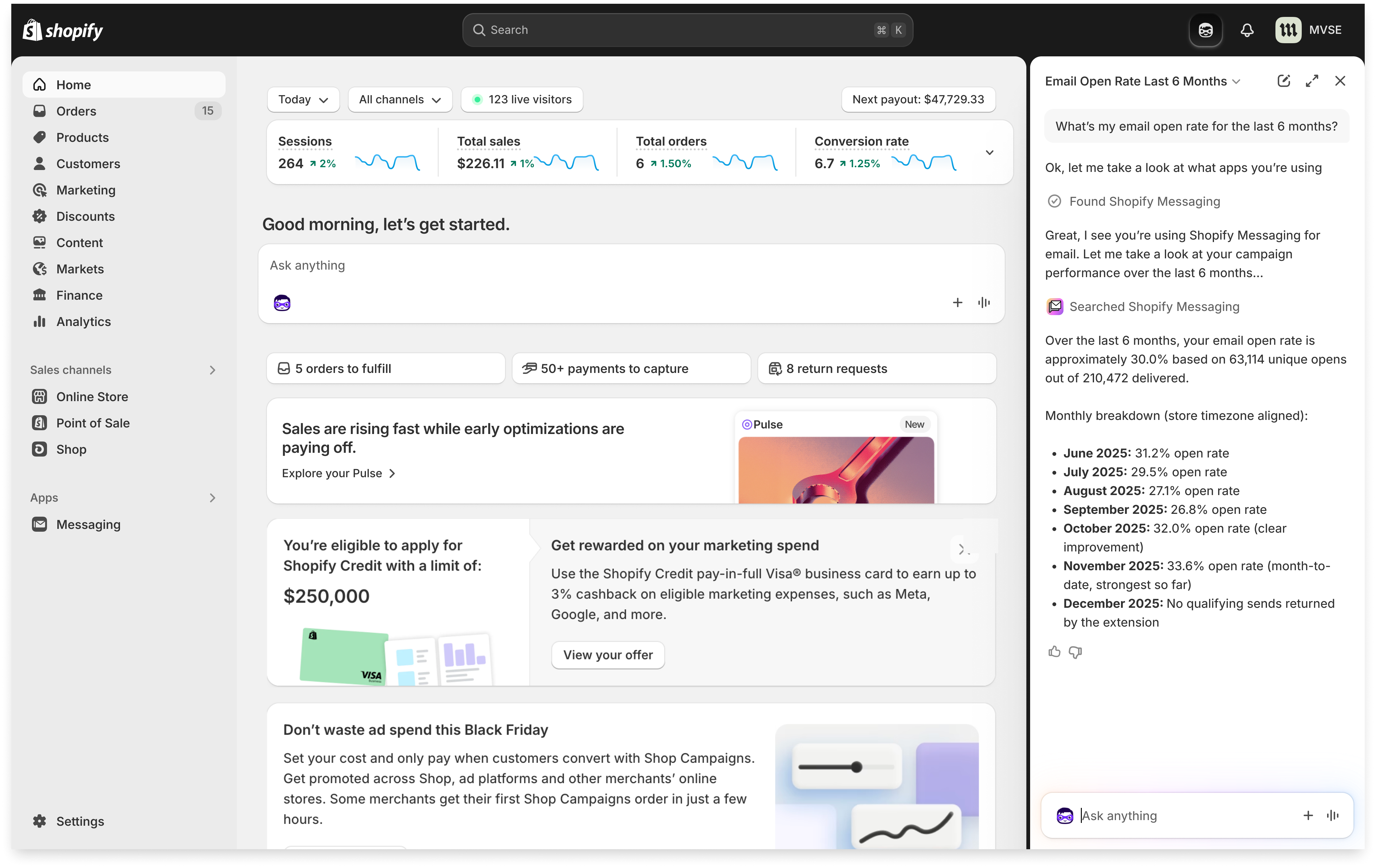Image resolution: width=1376 pixels, height=868 pixels.
Task: Click the plus icon in chat input
Action: tap(1307, 815)
